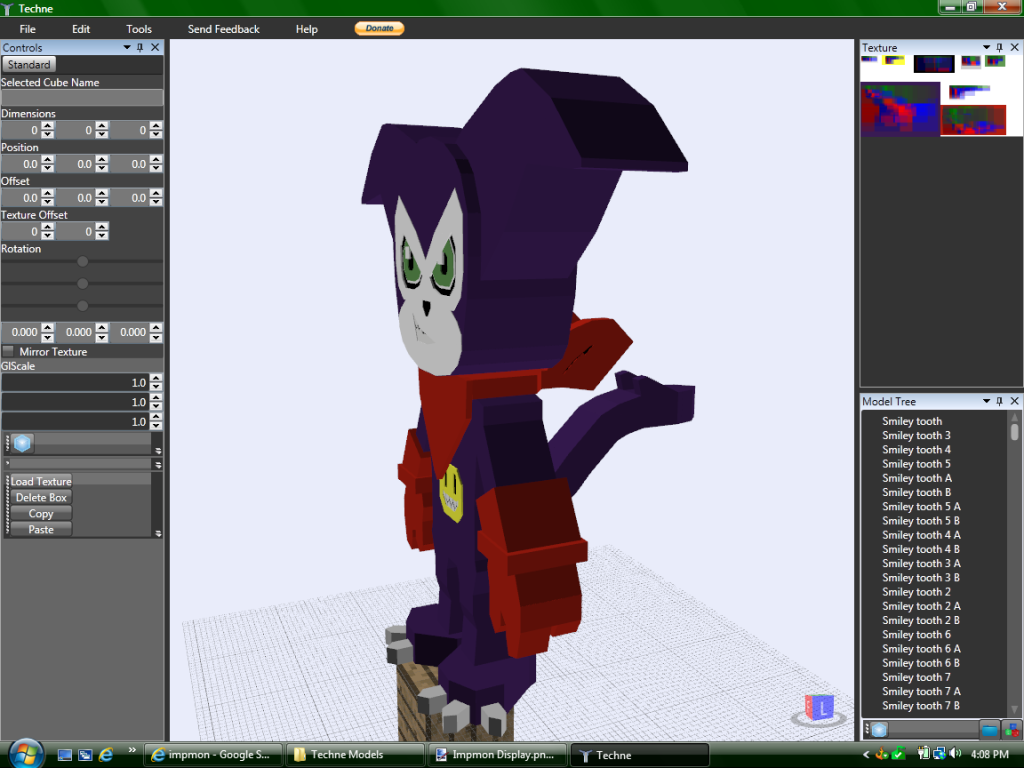Expand the cube toolbar overflow in Controls
Viewport: 1024px width, 768px height.
(x=158, y=451)
